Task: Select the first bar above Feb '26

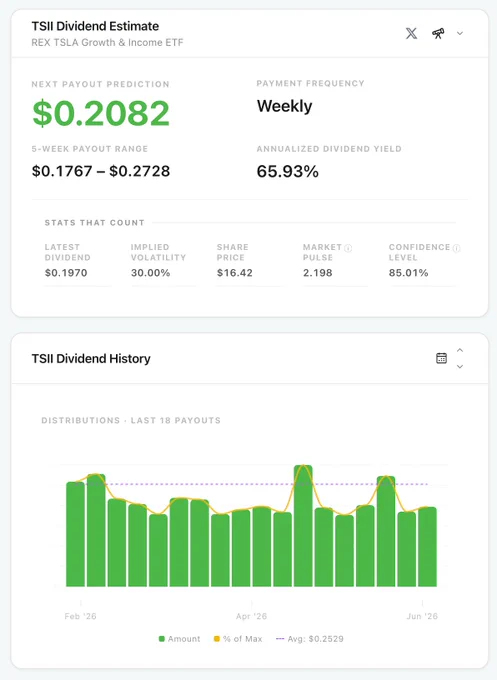Action: click(75, 534)
